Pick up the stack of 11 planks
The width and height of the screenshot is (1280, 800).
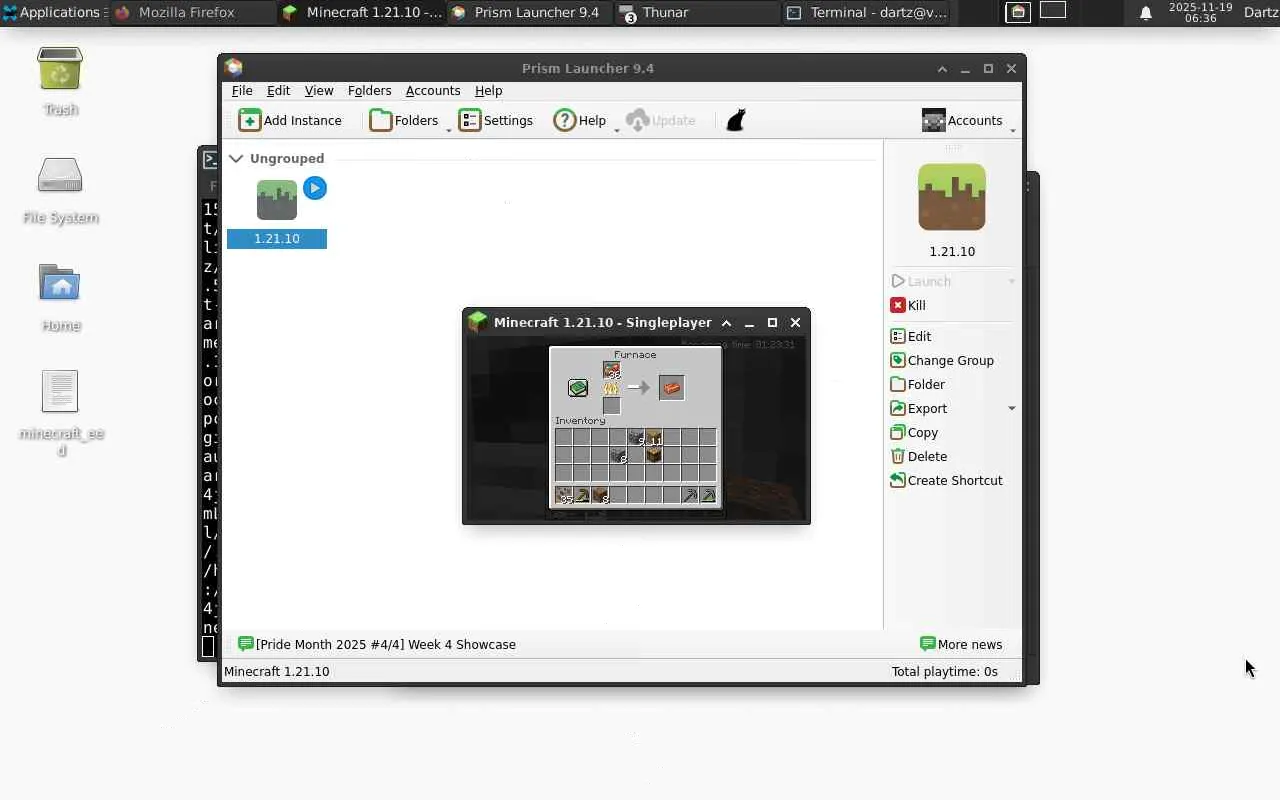653,437
